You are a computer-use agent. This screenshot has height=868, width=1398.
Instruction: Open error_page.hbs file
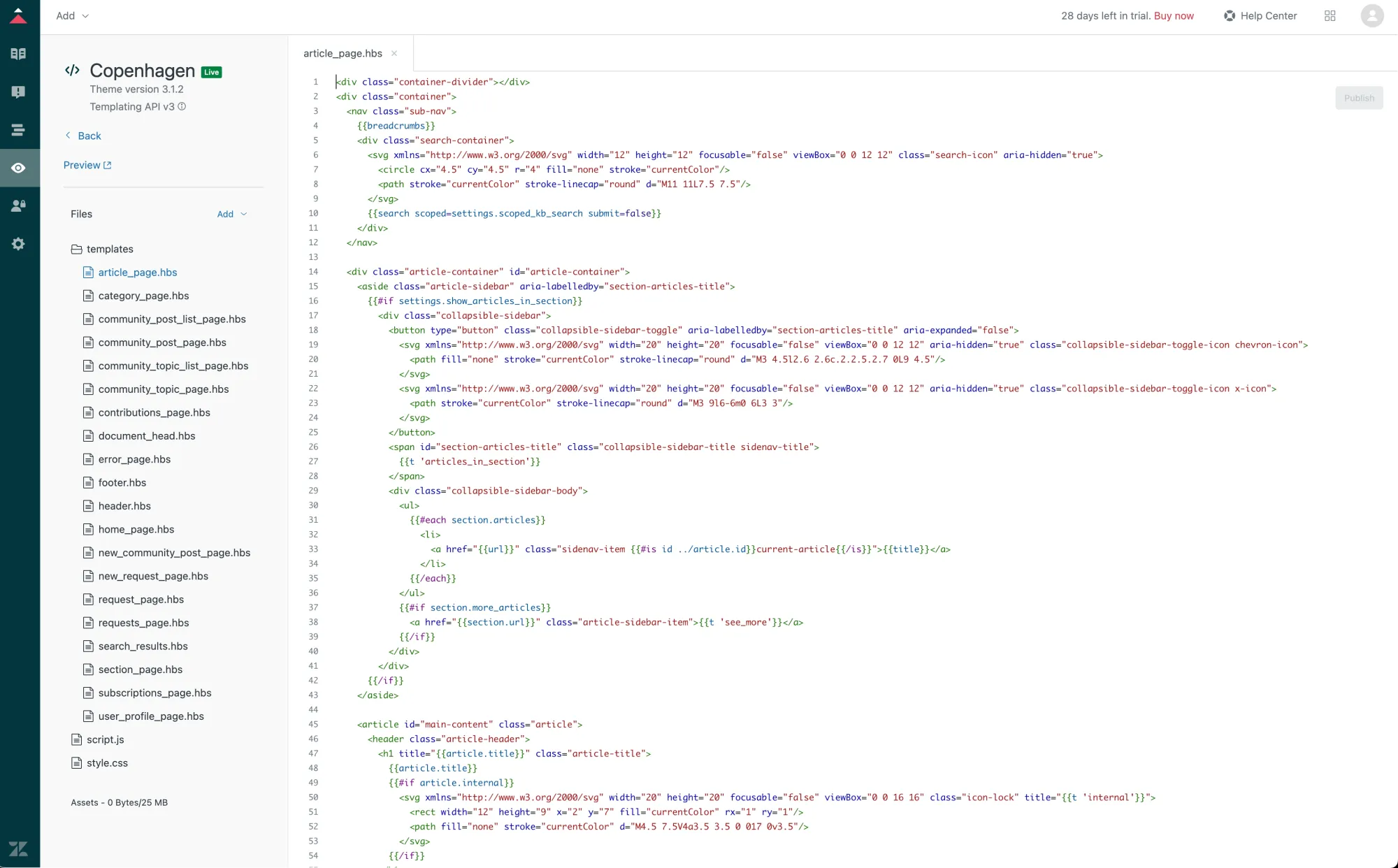point(127,460)
